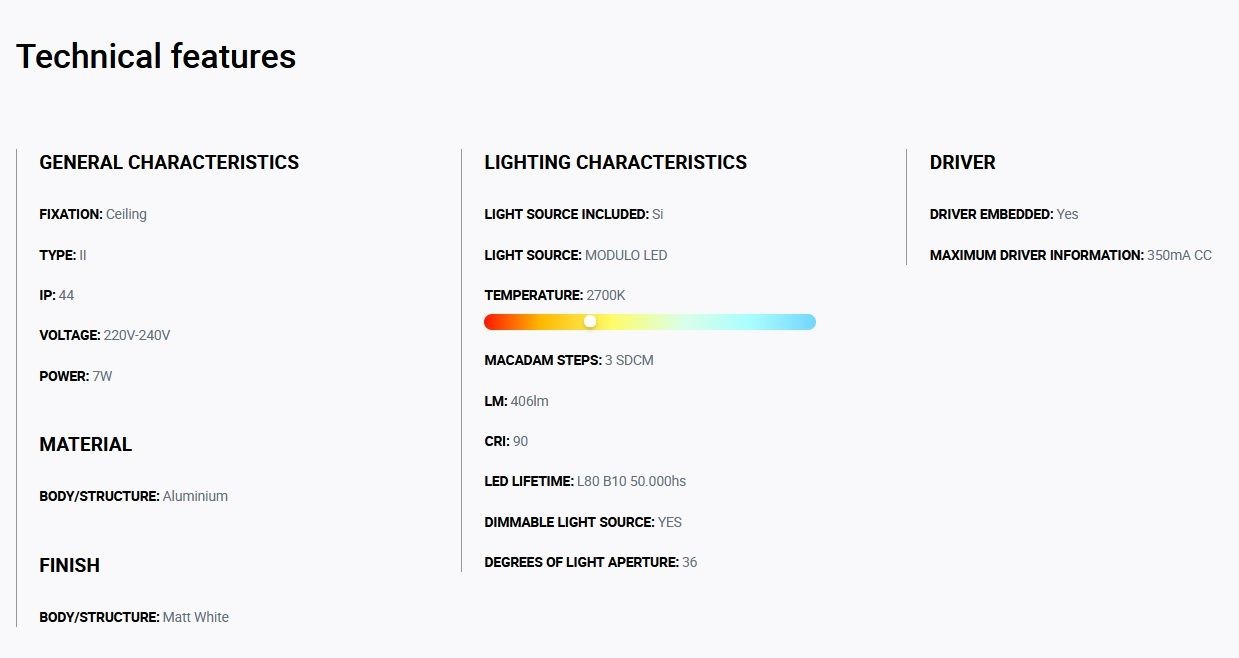This screenshot has width=1239, height=658.
Task: Click the blue end of temperature bar
Action: point(806,322)
